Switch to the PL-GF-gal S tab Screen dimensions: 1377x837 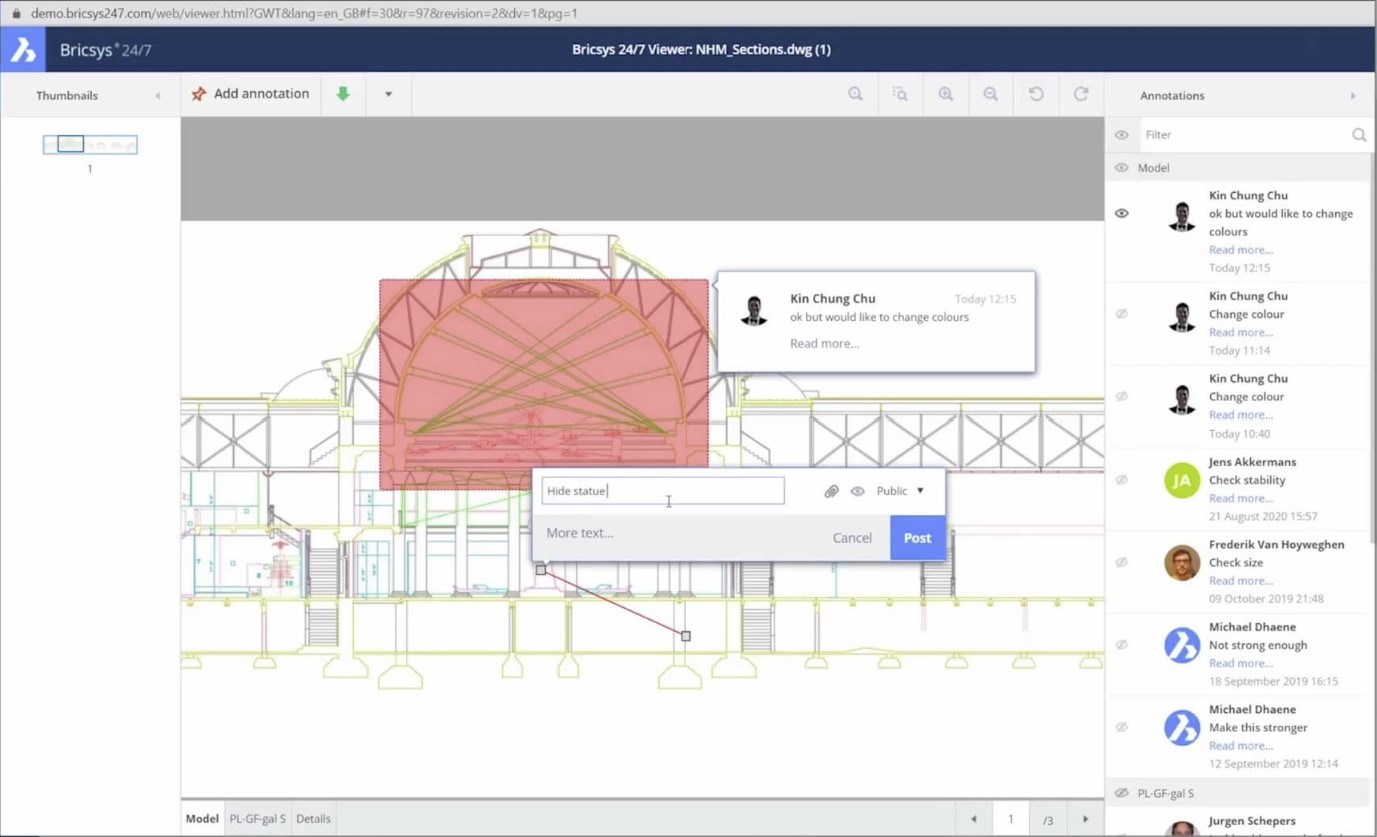click(x=257, y=818)
